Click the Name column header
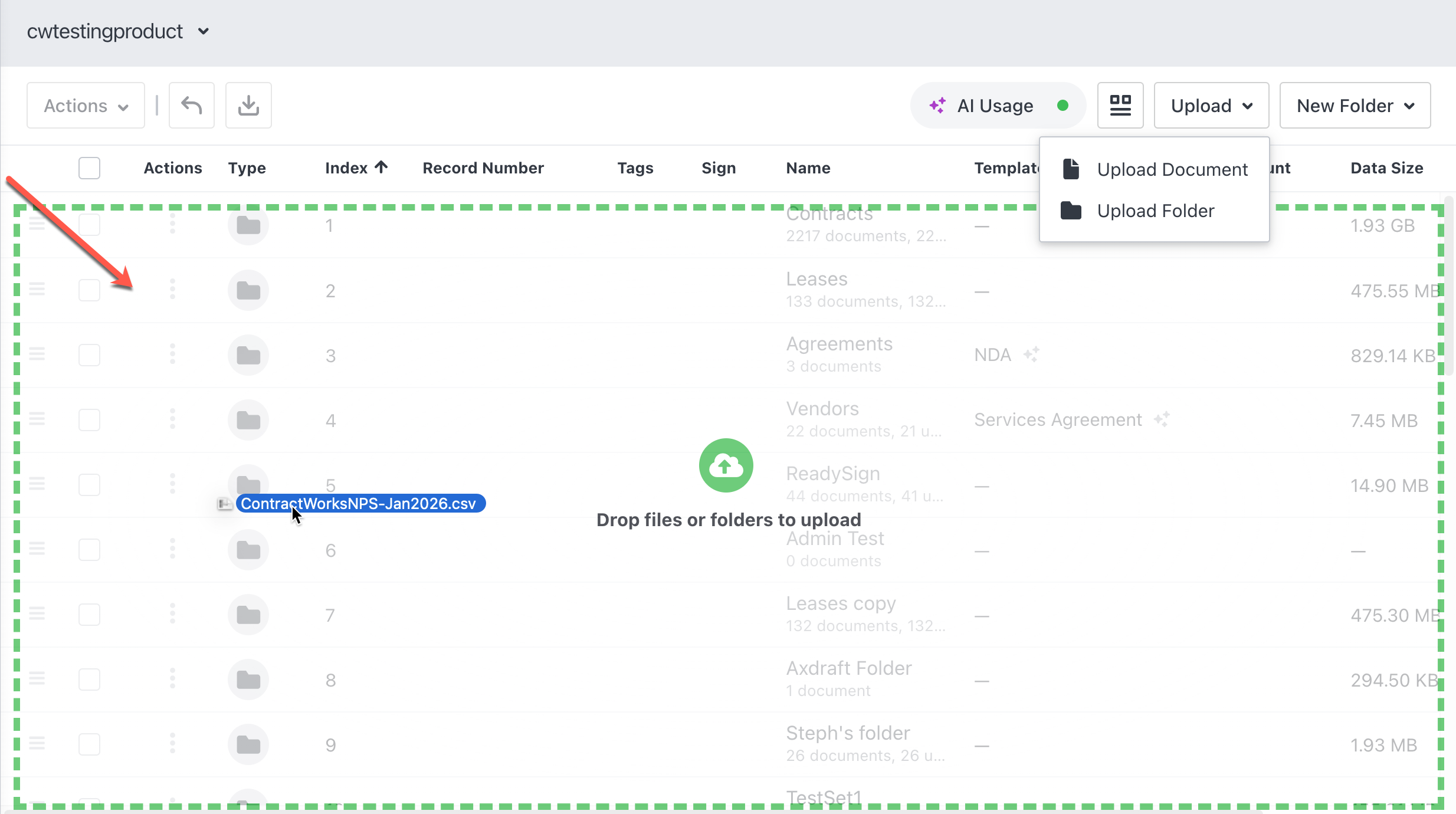The height and width of the screenshot is (814, 1456). click(x=808, y=168)
